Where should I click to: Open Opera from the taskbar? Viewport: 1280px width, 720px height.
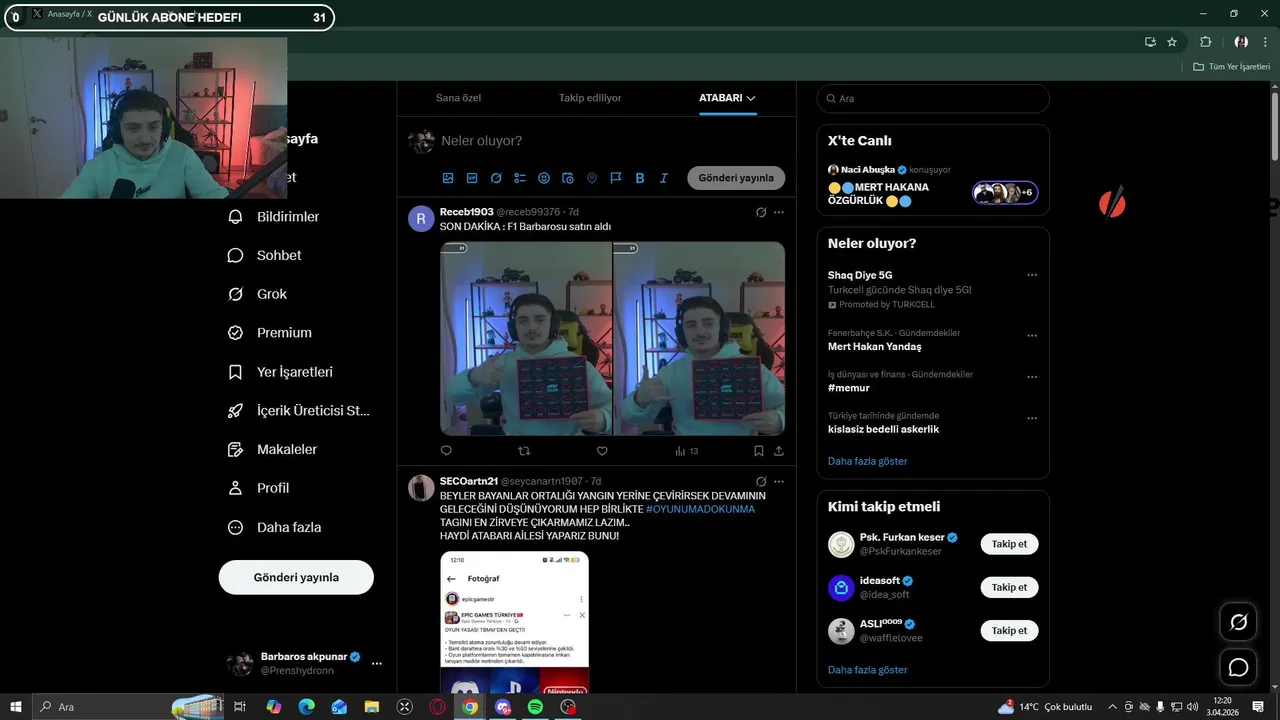[x=437, y=707]
